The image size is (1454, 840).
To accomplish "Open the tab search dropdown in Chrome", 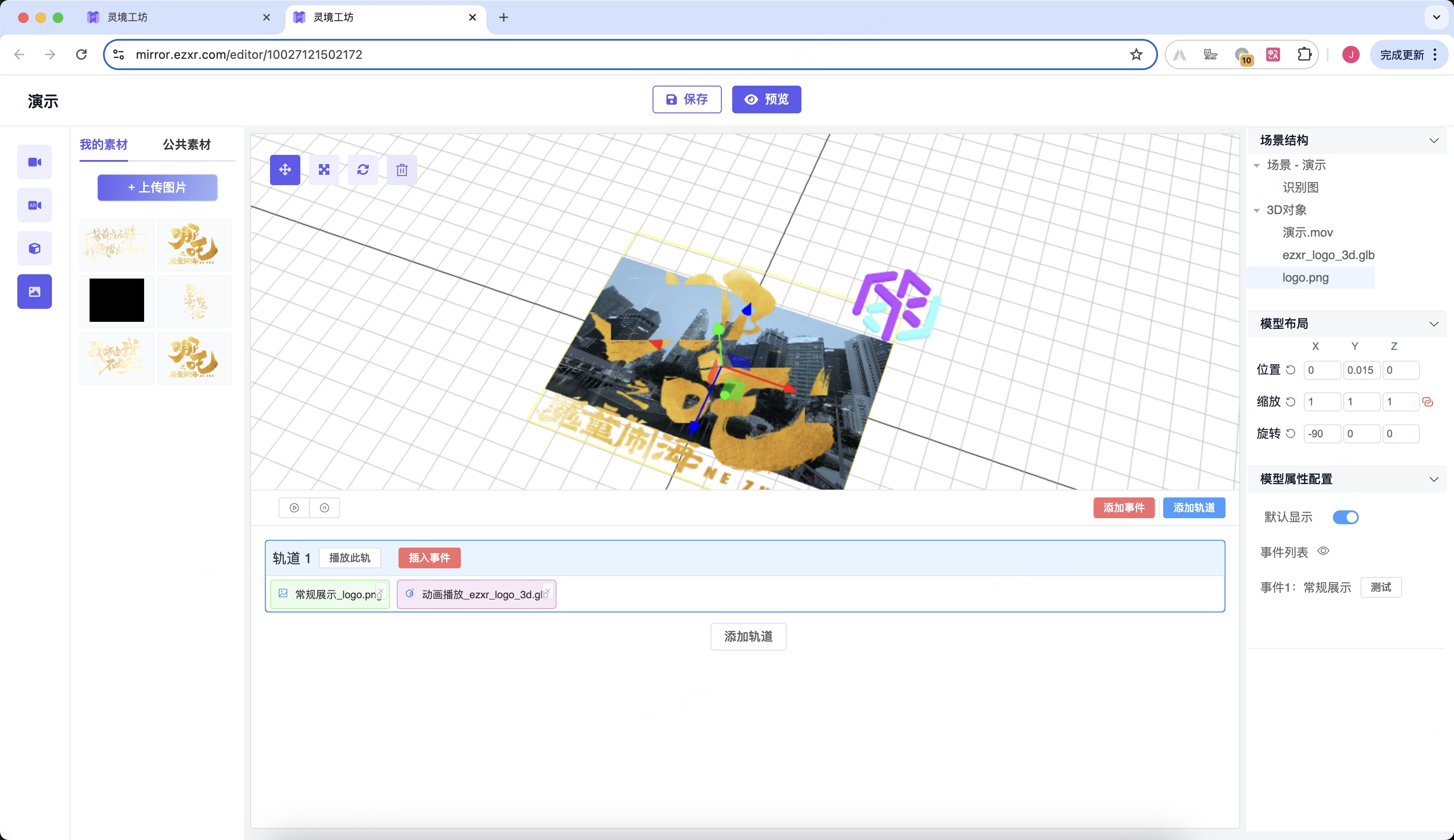I will 1436,17.
